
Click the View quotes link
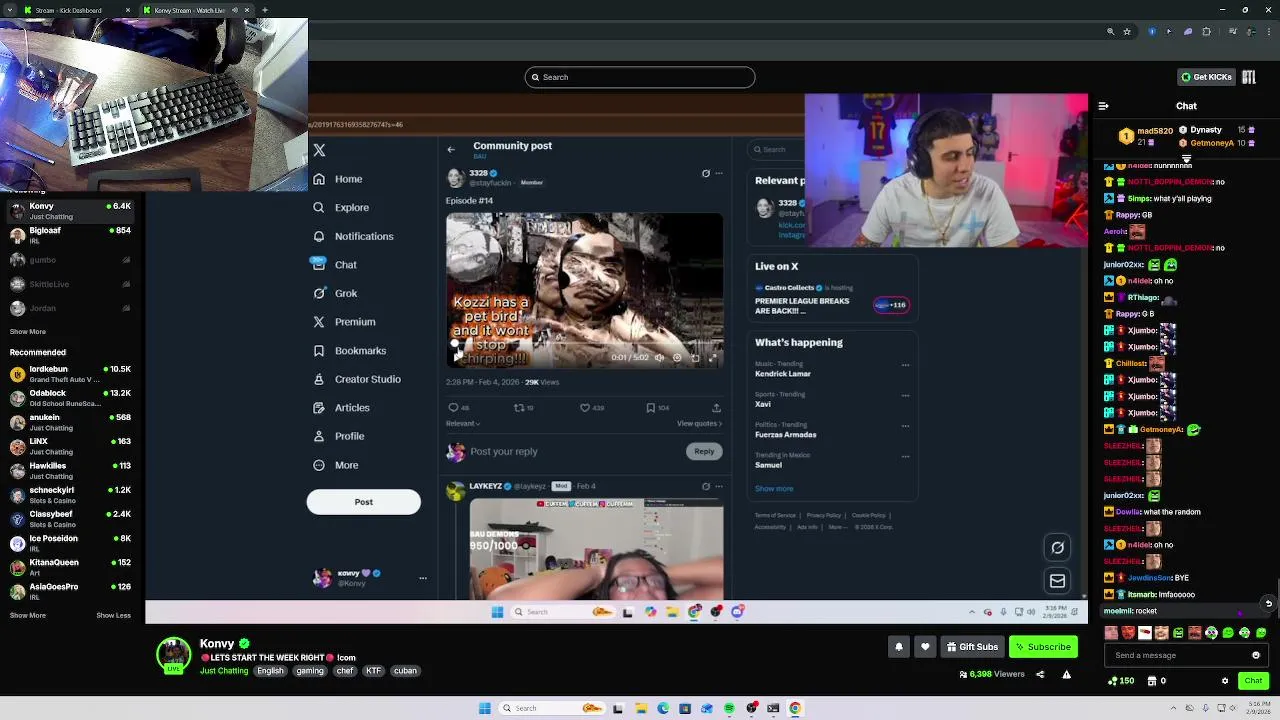[699, 424]
